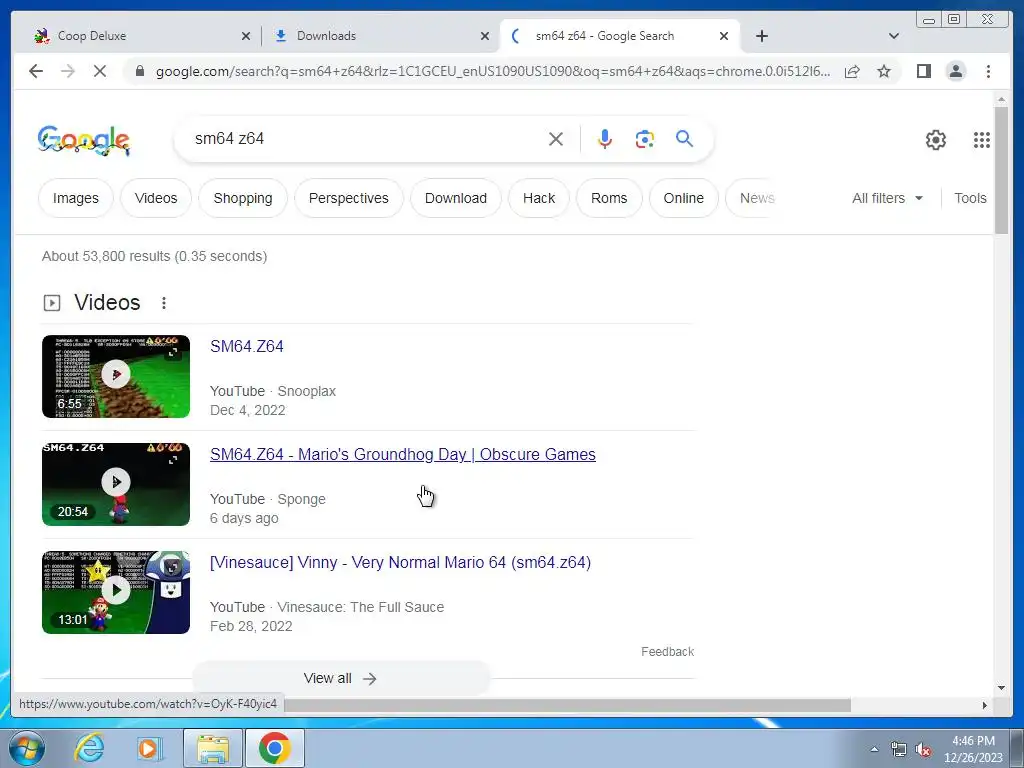
Task: Select the Perspectives filter chip
Action: tap(349, 198)
